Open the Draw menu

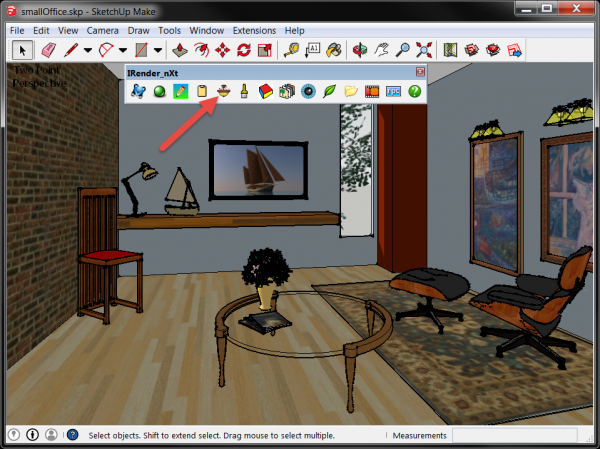point(139,31)
